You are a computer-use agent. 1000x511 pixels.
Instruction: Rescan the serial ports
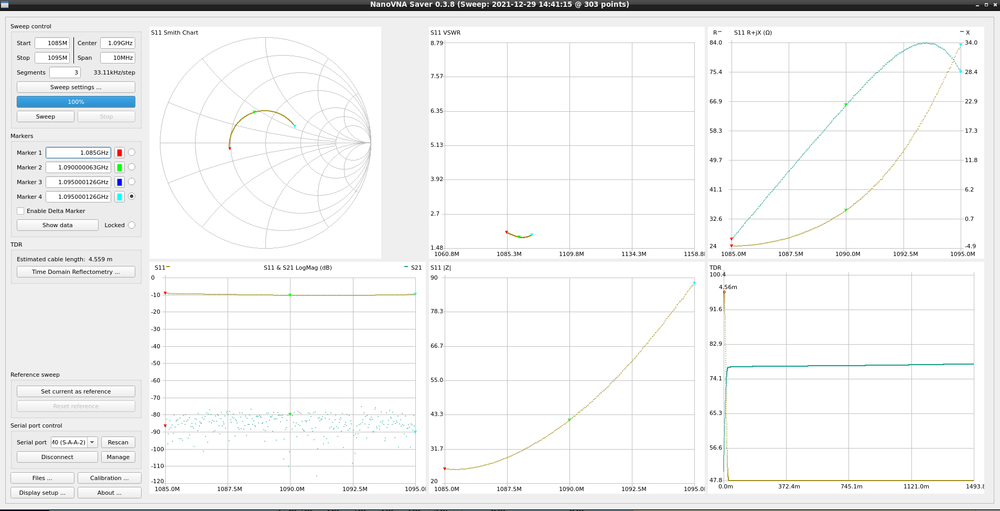118,441
